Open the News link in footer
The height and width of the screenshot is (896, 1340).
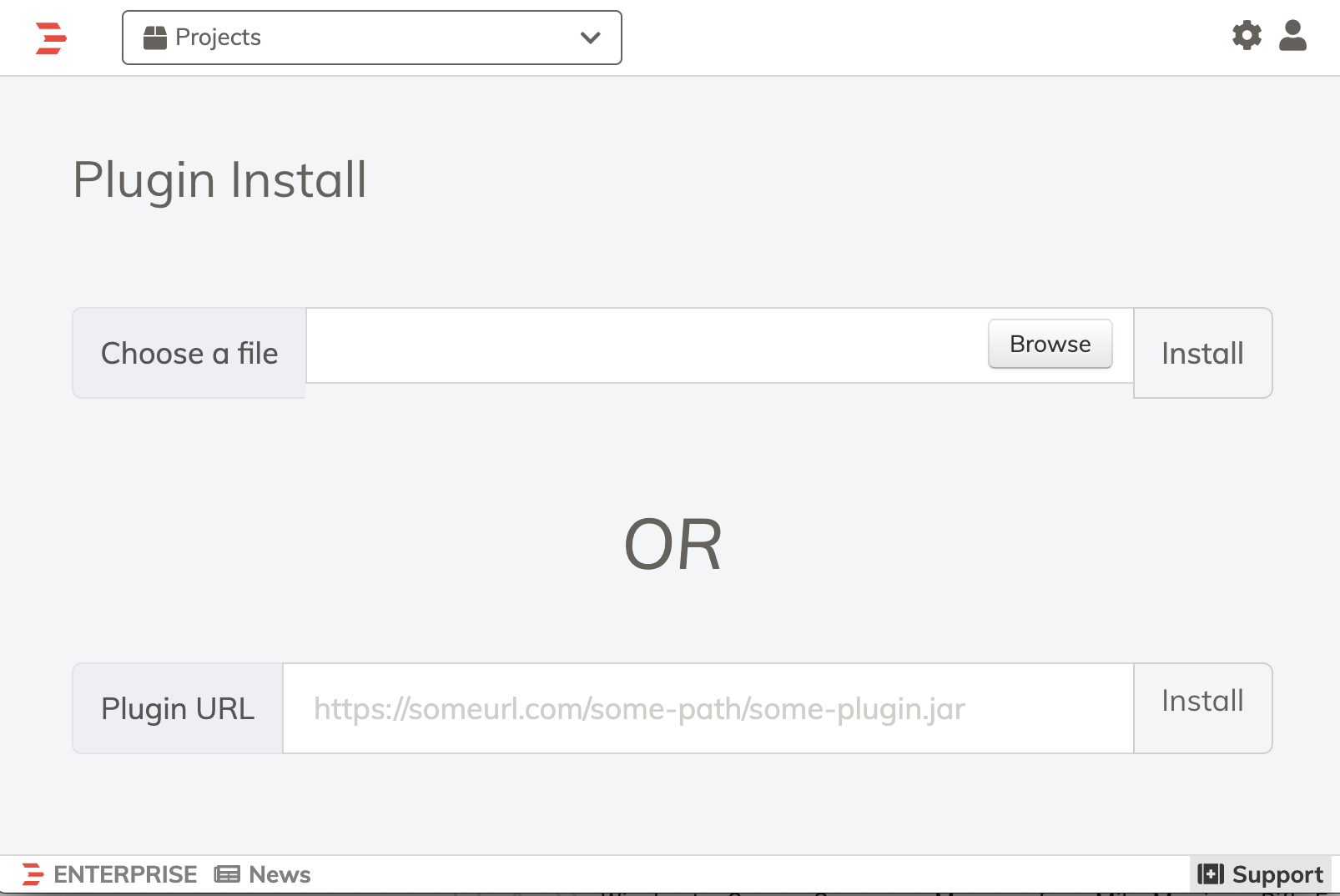tap(280, 874)
